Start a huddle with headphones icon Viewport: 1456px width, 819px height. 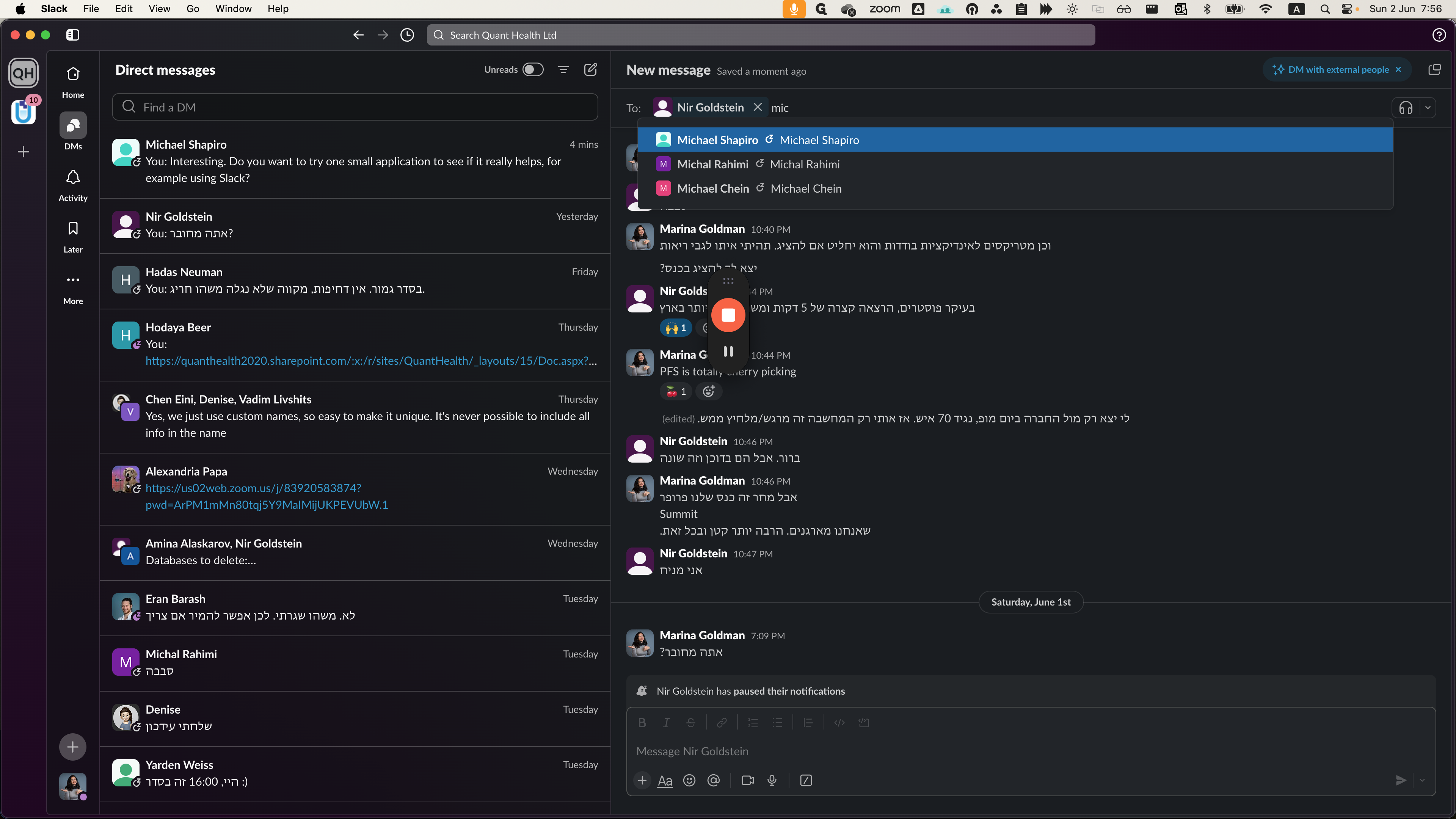[x=1406, y=107]
